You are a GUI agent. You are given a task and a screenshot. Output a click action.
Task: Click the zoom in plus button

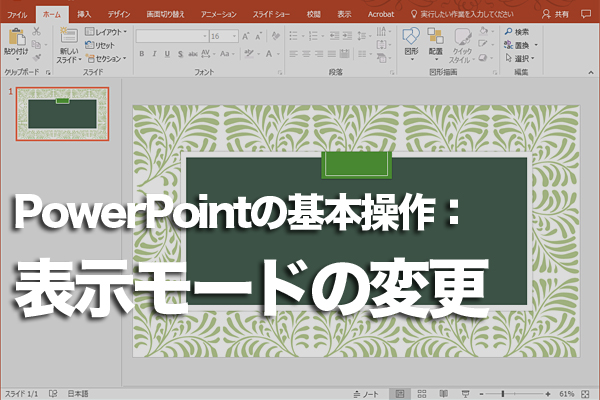(548, 394)
